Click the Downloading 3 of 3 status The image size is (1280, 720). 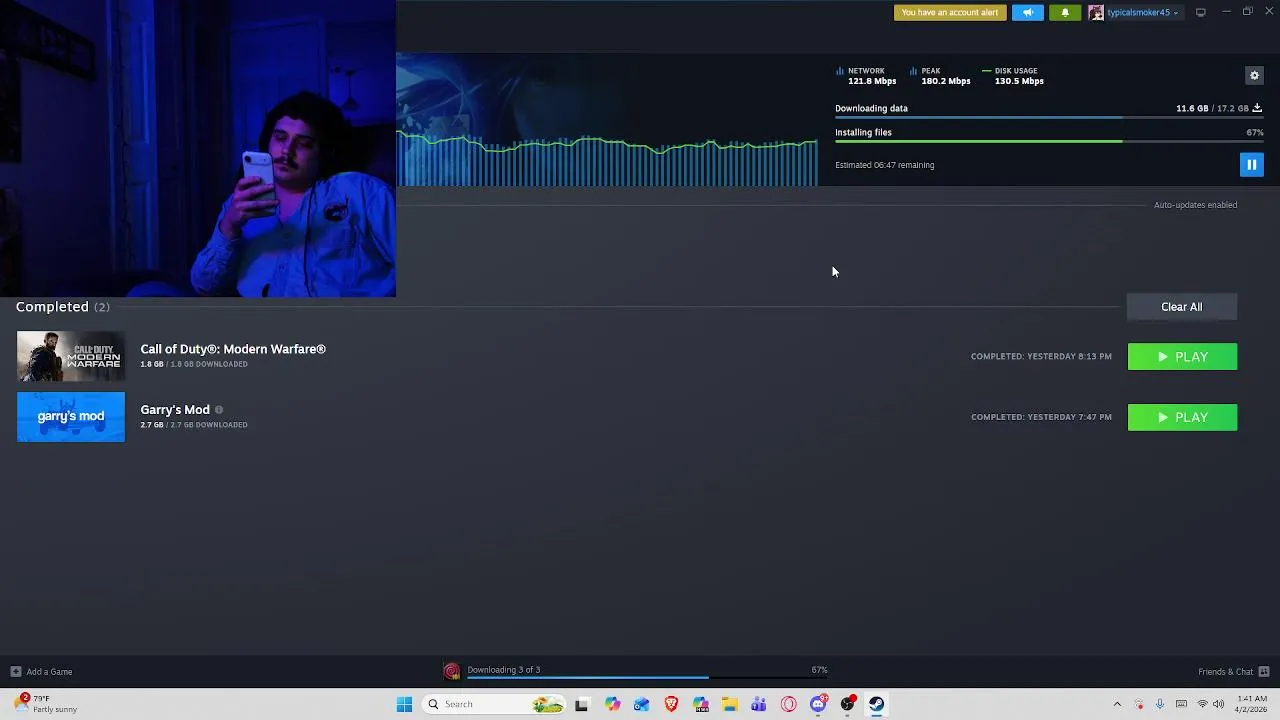click(503, 670)
